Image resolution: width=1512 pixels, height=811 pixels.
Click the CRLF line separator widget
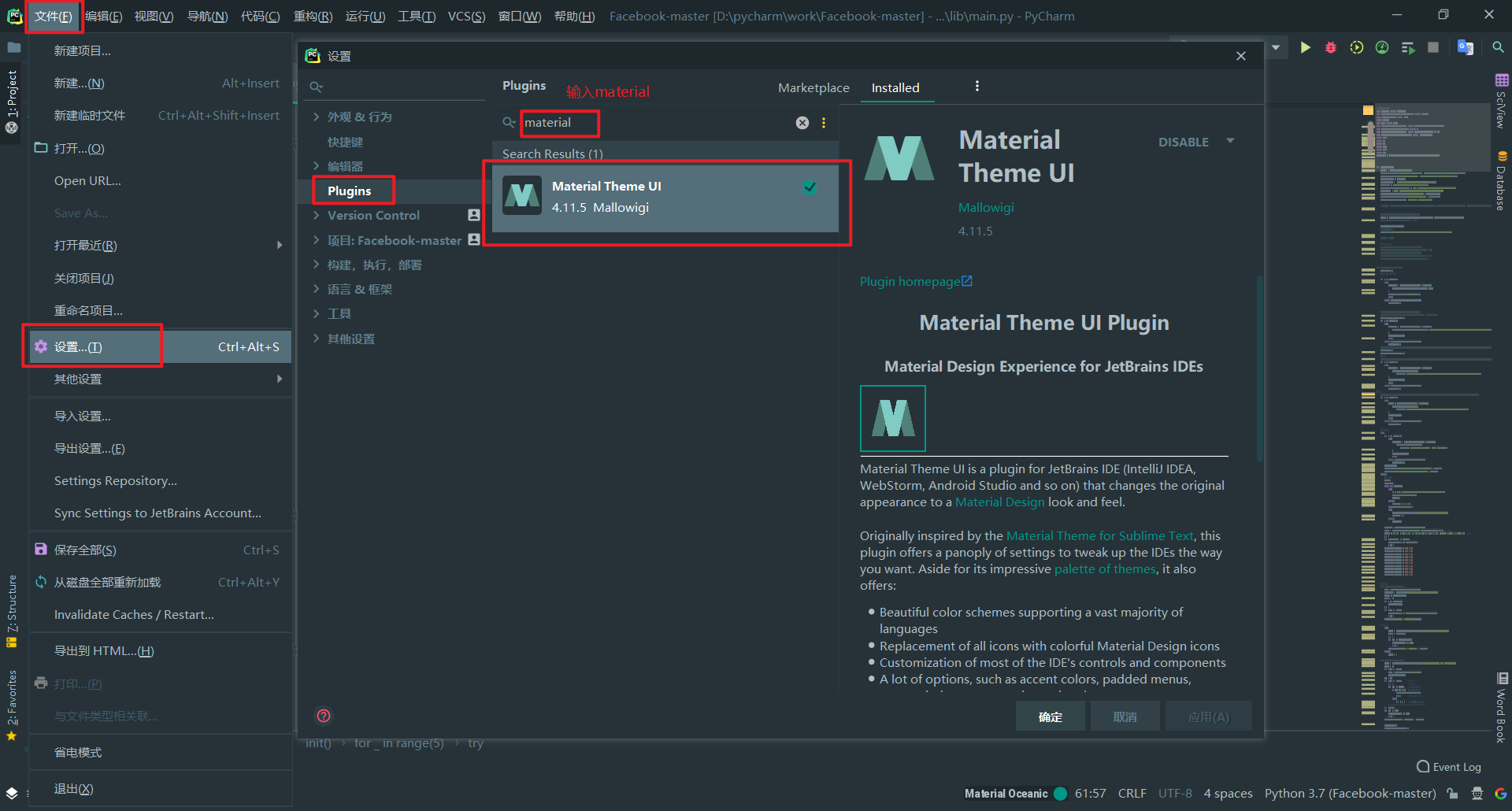(x=1132, y=794)
